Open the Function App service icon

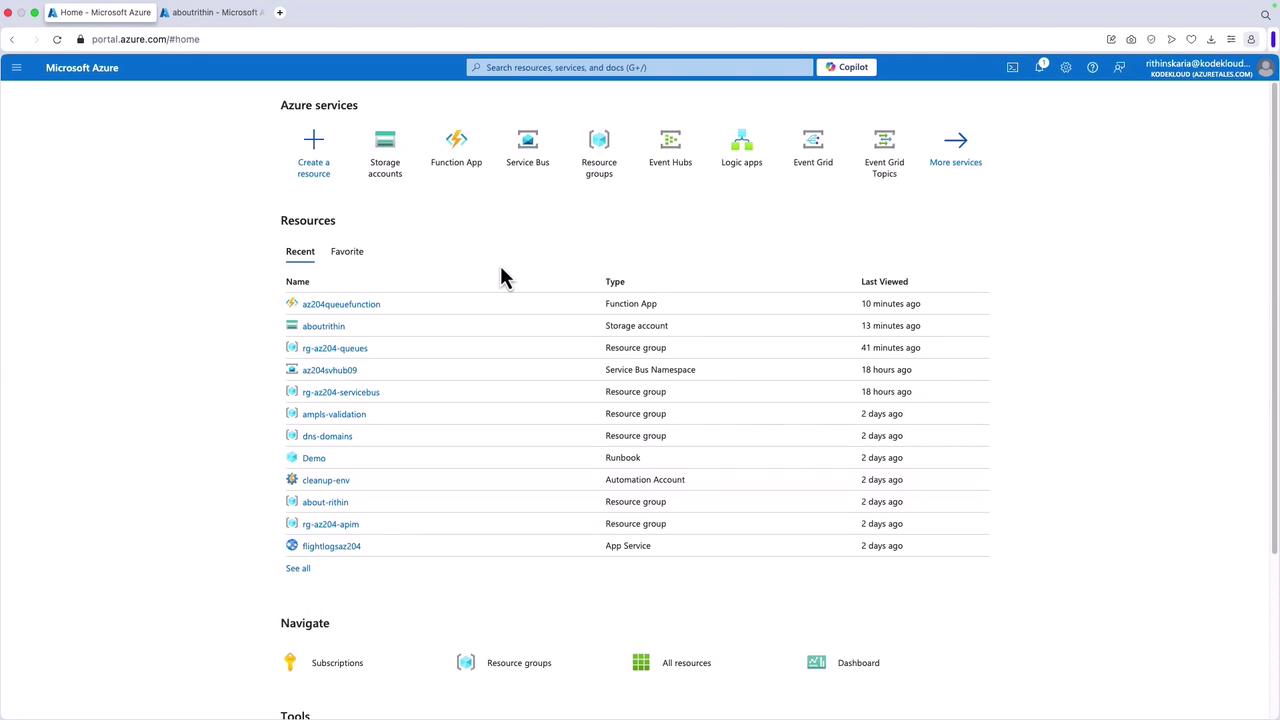456,140
